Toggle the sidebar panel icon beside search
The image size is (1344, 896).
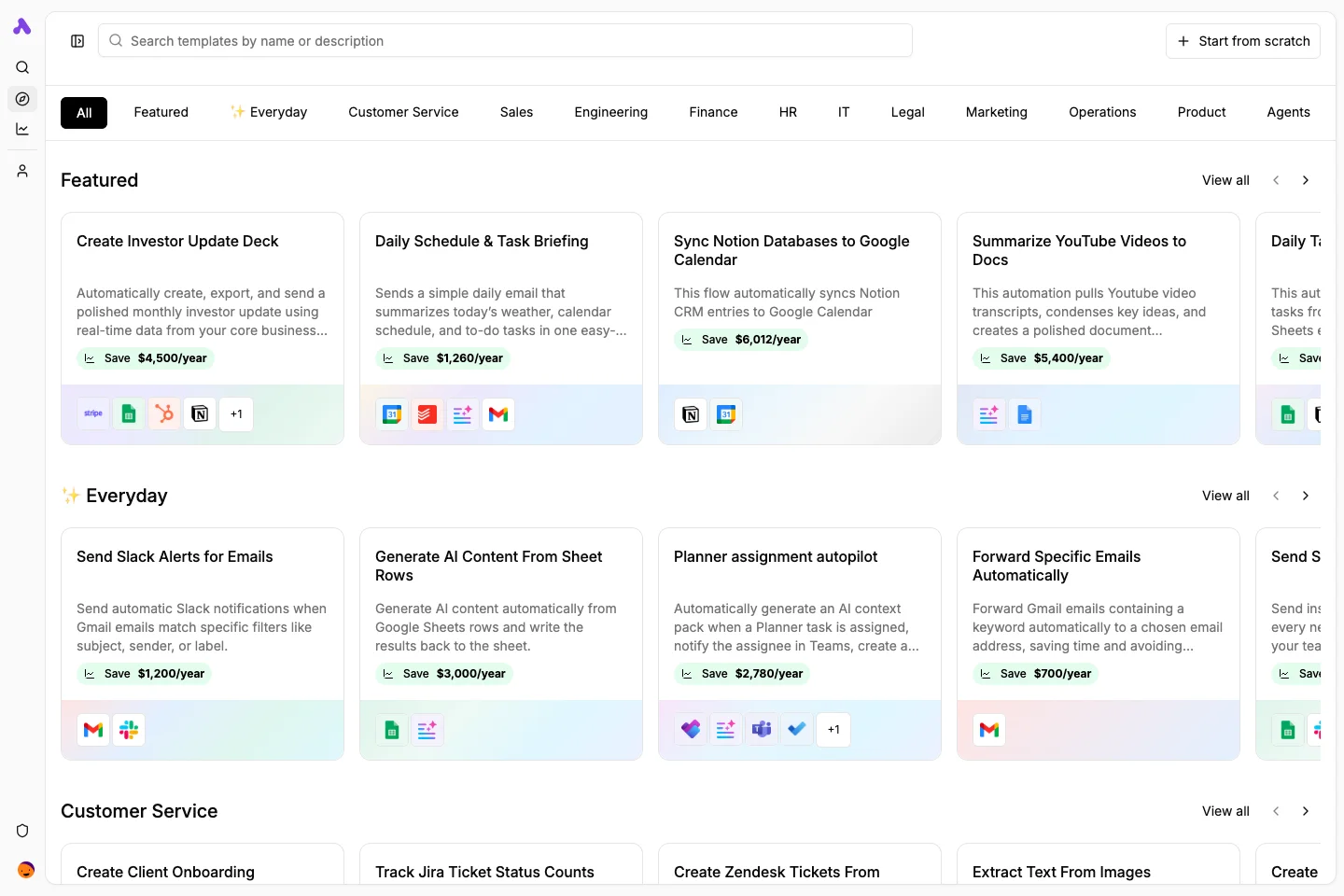coord(77,41)
